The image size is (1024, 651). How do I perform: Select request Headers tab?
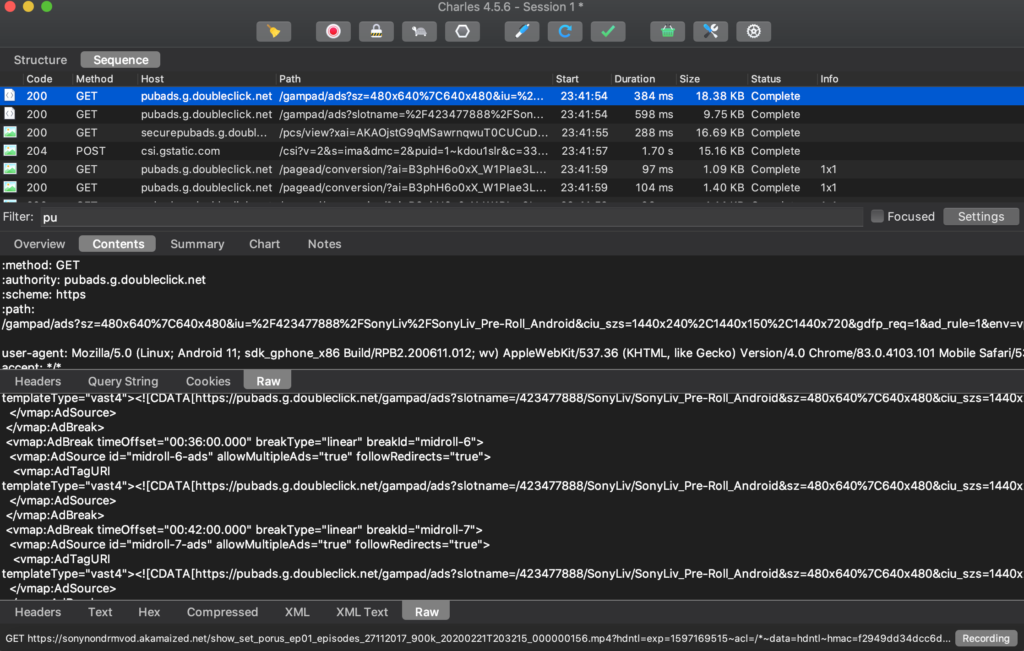(38, 381)
